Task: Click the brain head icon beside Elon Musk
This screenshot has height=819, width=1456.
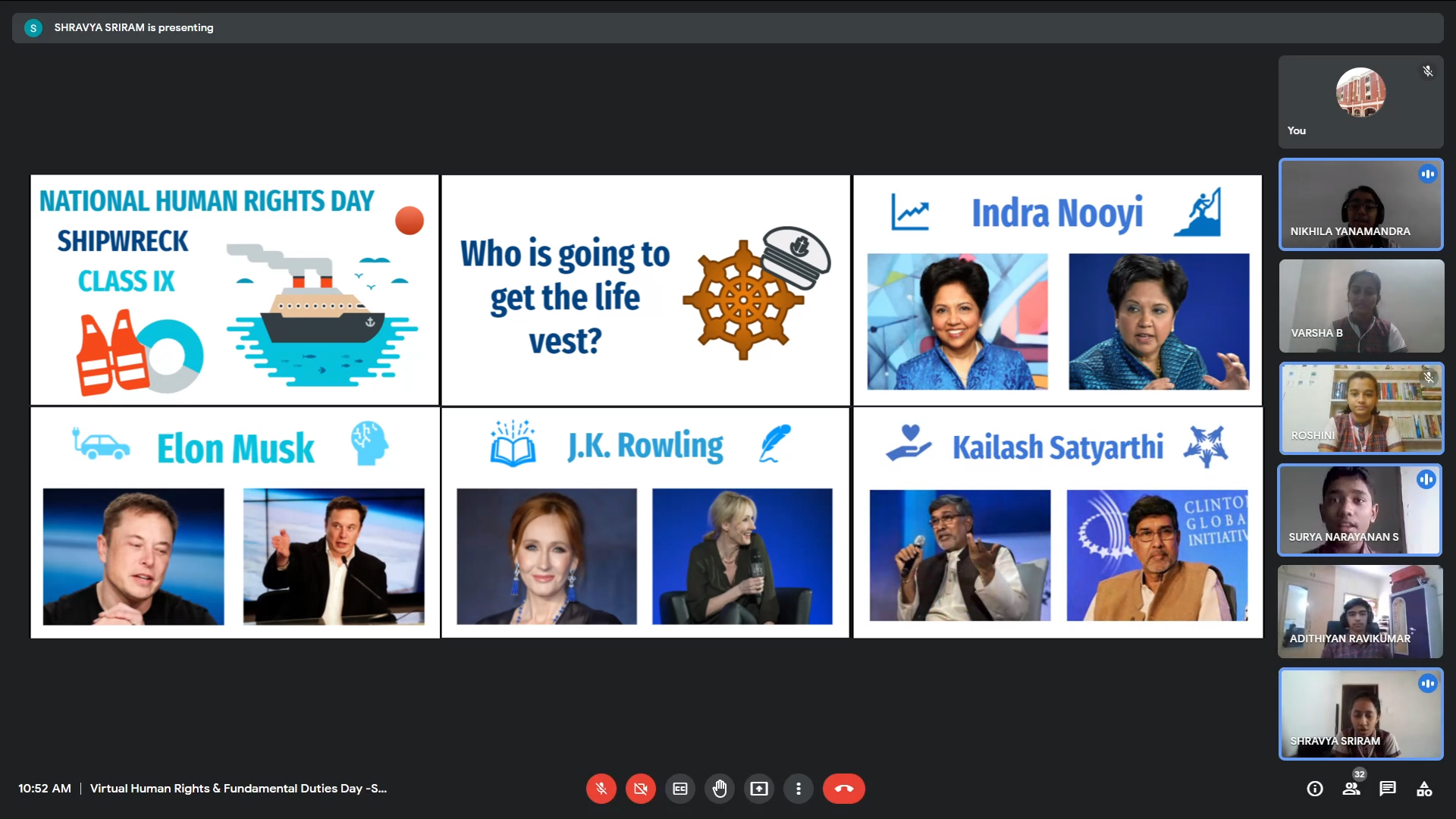Action: click(x=369, y=443)
